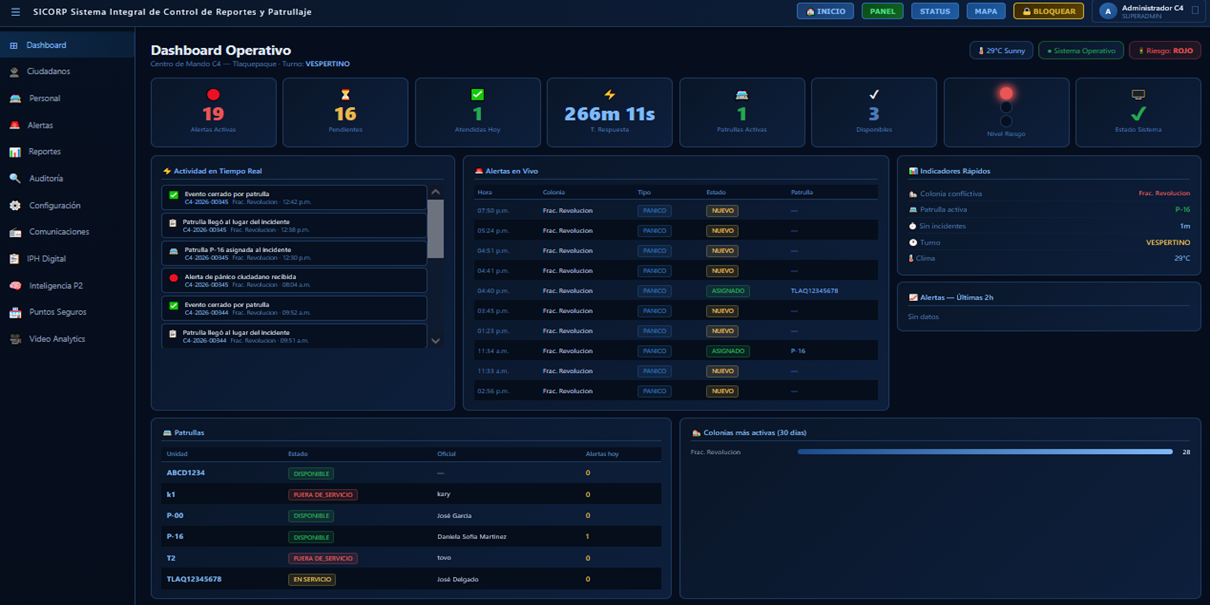Click the checkmark icon on Disponibles card
This screenshot has height=605, width=1210.
[x=873, y=95]
